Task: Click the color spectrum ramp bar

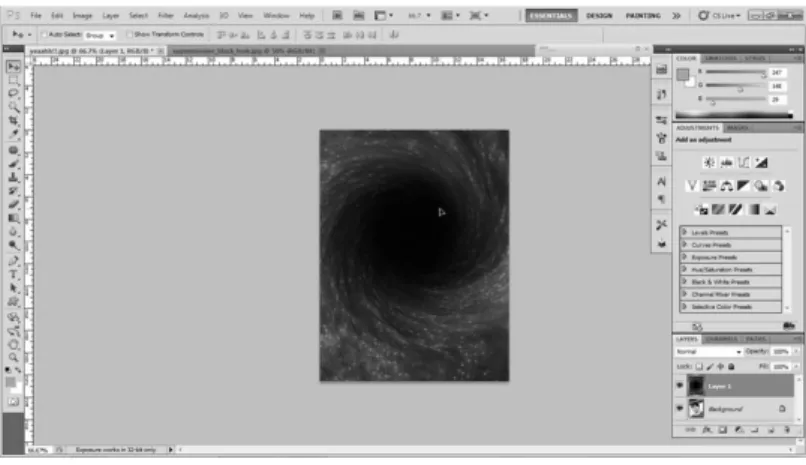Action: [x=734, y=115]
